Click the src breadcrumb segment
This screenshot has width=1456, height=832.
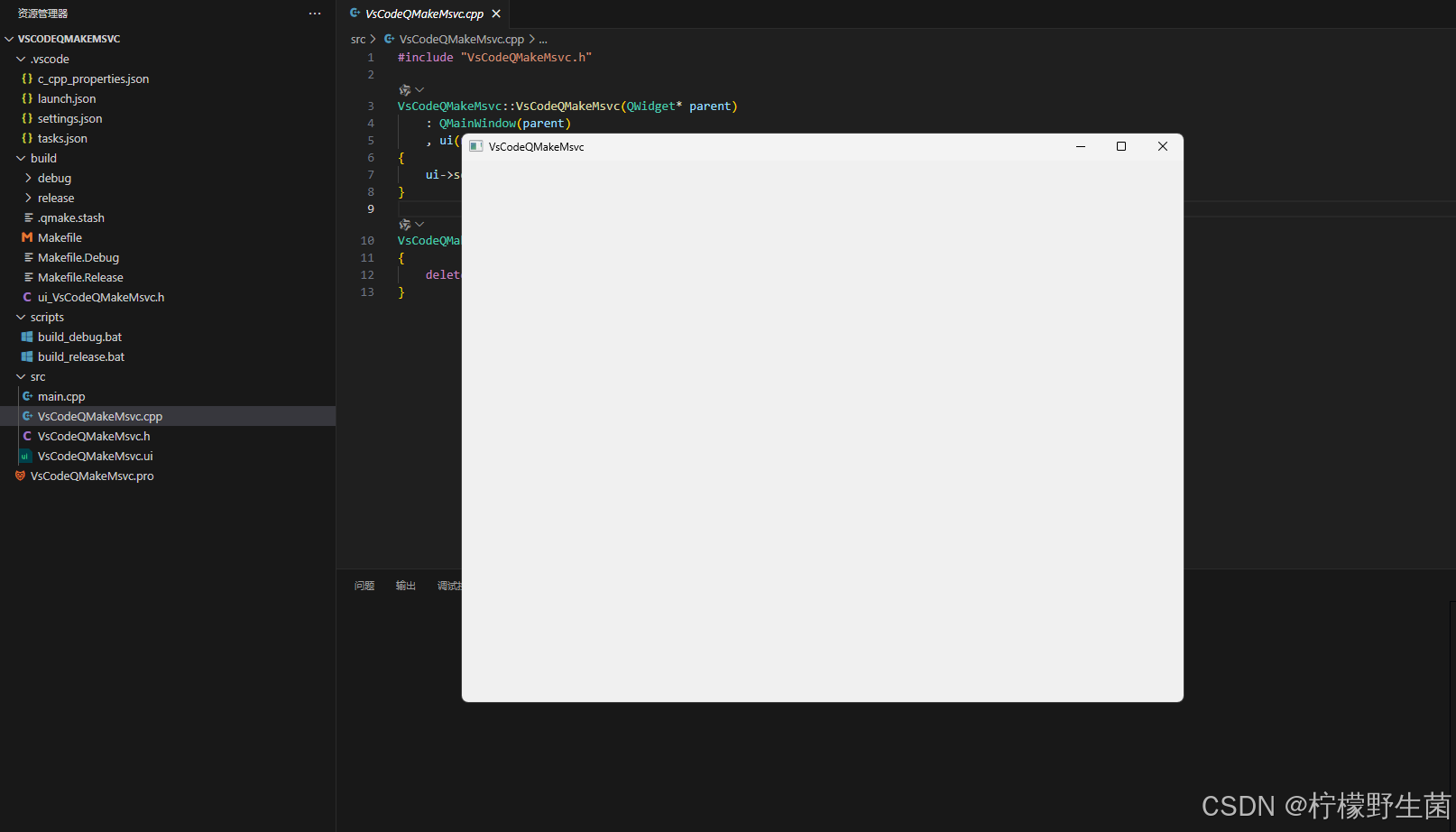(358, 39)
